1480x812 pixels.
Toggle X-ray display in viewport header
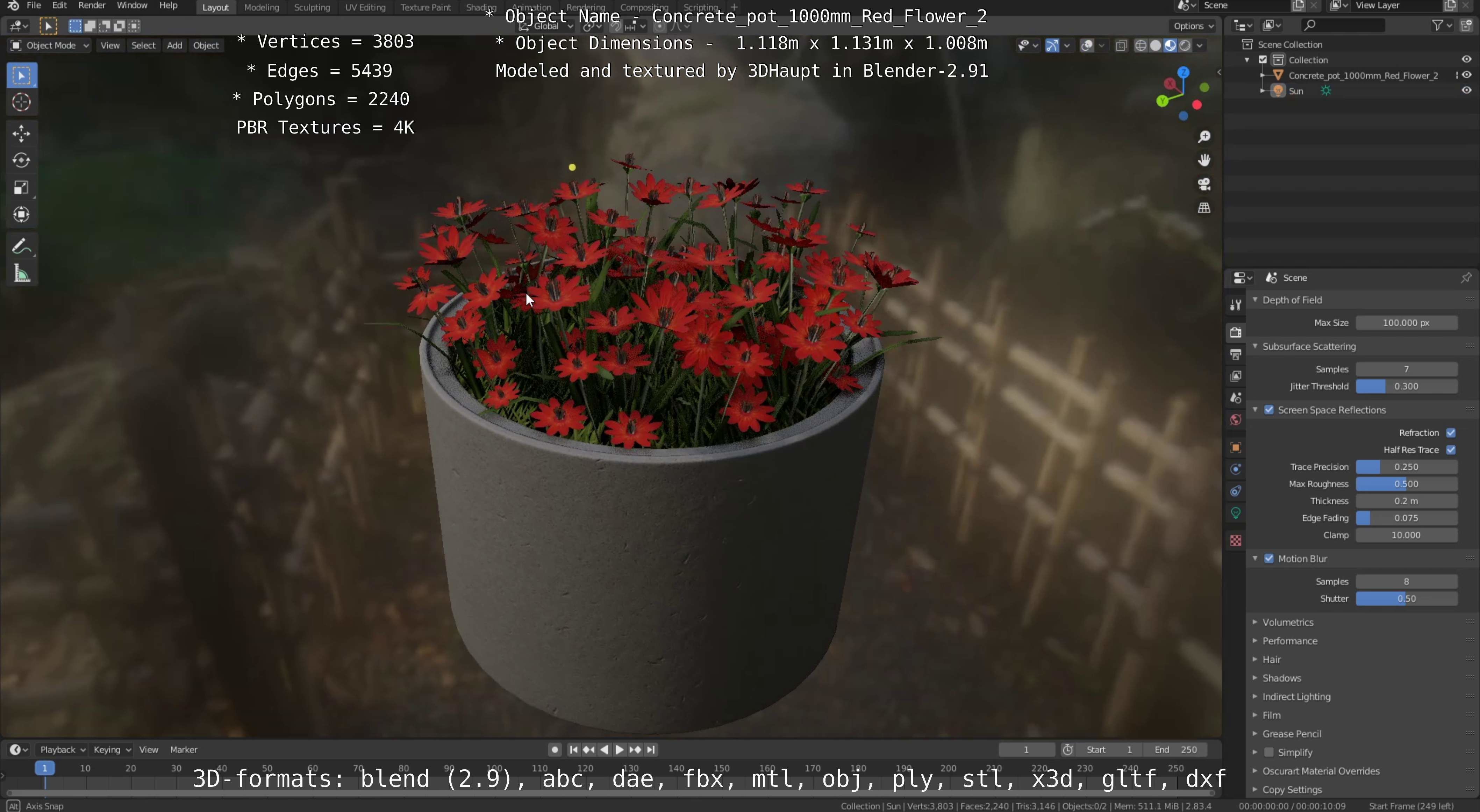click(x=1121, y=45)
